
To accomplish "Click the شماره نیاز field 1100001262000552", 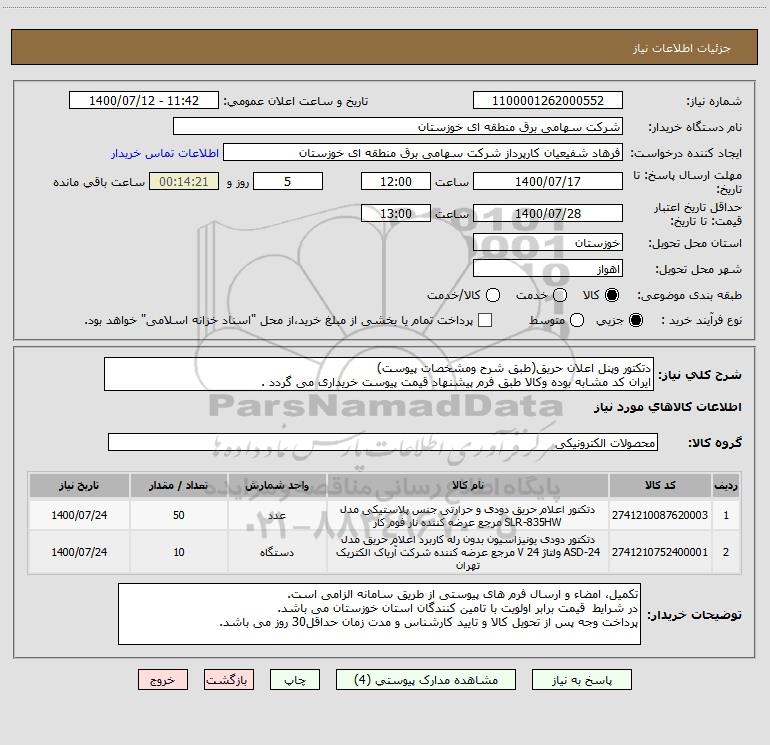I will coord(548,101).
